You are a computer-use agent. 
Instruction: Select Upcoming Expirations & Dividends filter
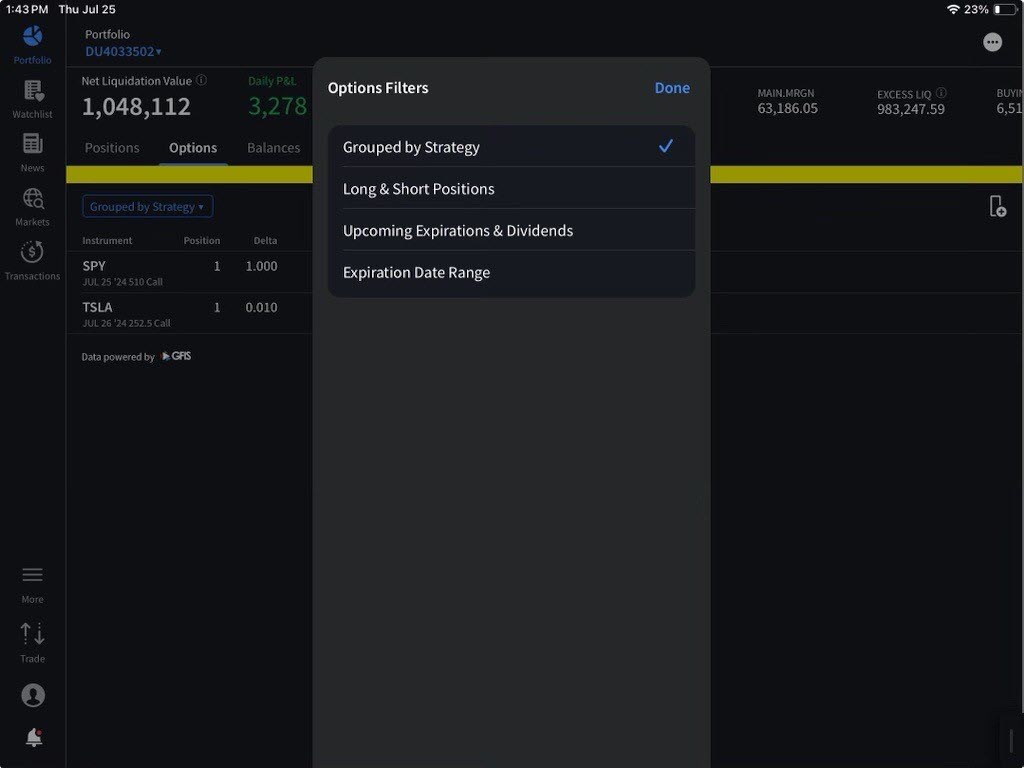(511, 230)
